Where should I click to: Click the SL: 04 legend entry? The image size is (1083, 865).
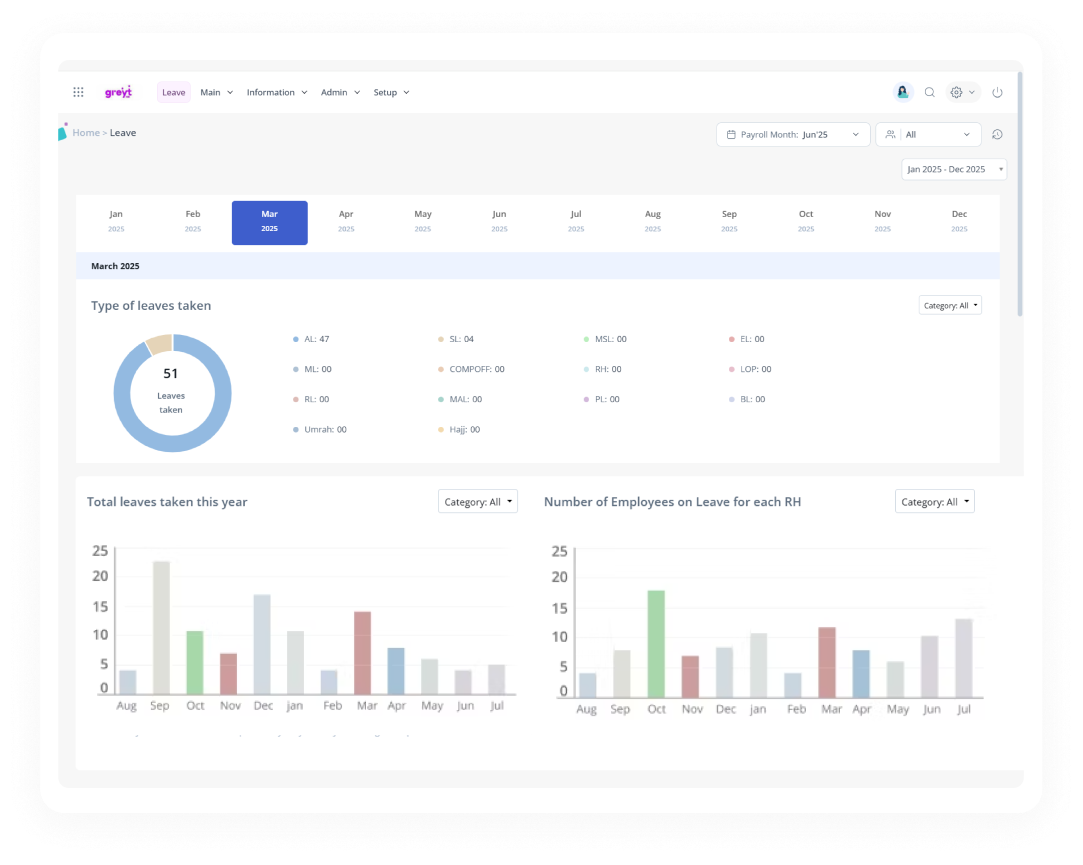[456, 339]
